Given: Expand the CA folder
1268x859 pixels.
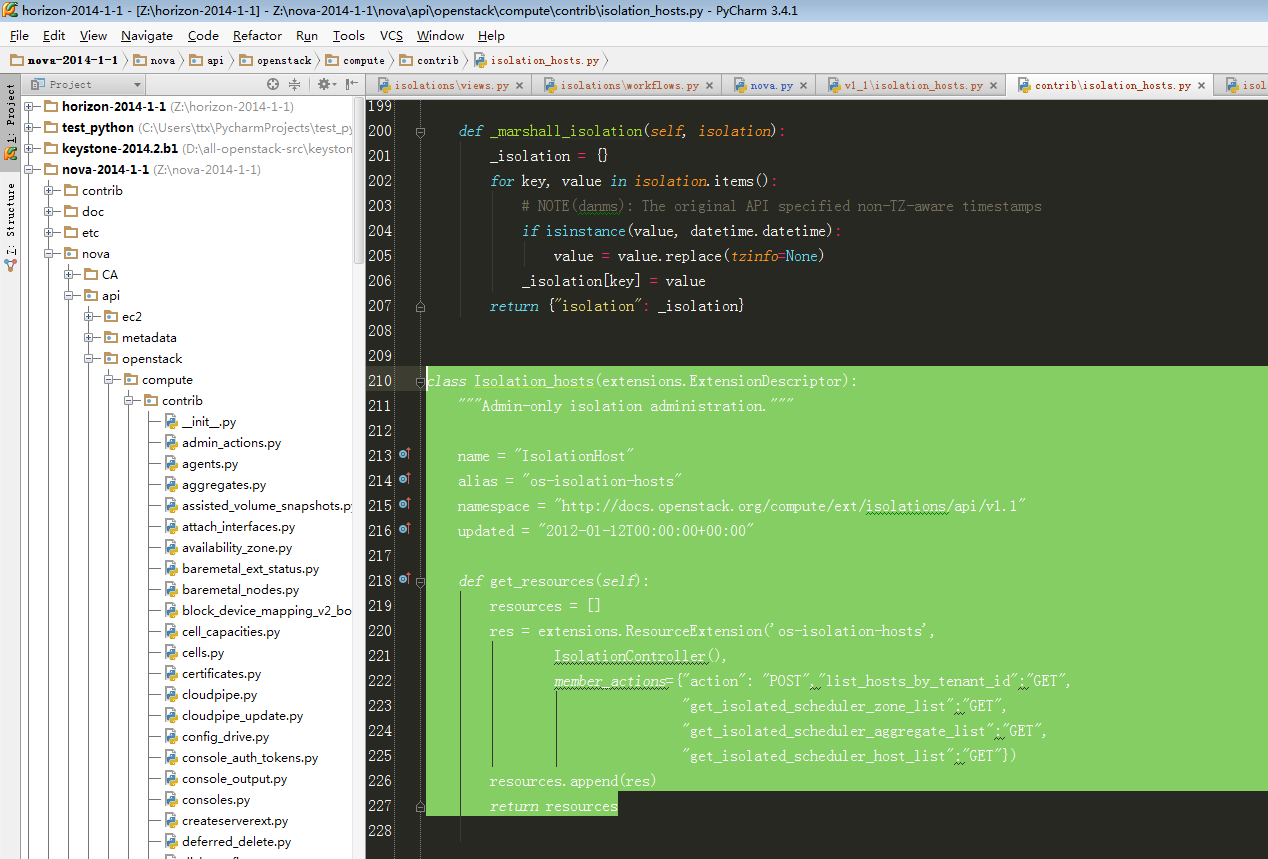Looking at the screenshot, I should [x=70, y=275].
